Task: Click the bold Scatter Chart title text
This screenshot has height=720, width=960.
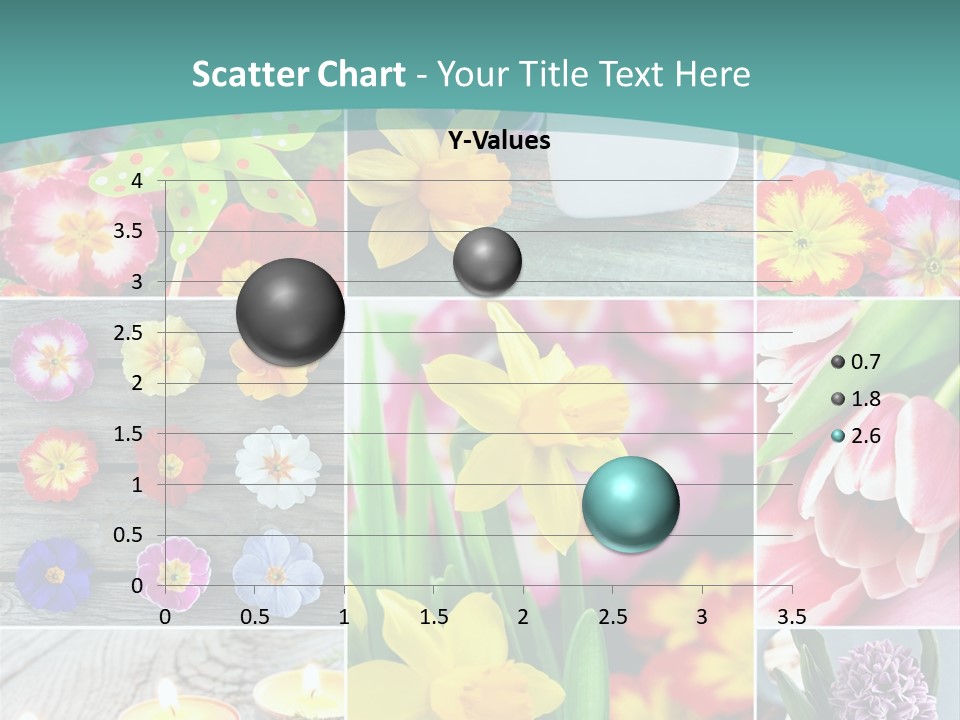Action: click(x=298, y=74)
